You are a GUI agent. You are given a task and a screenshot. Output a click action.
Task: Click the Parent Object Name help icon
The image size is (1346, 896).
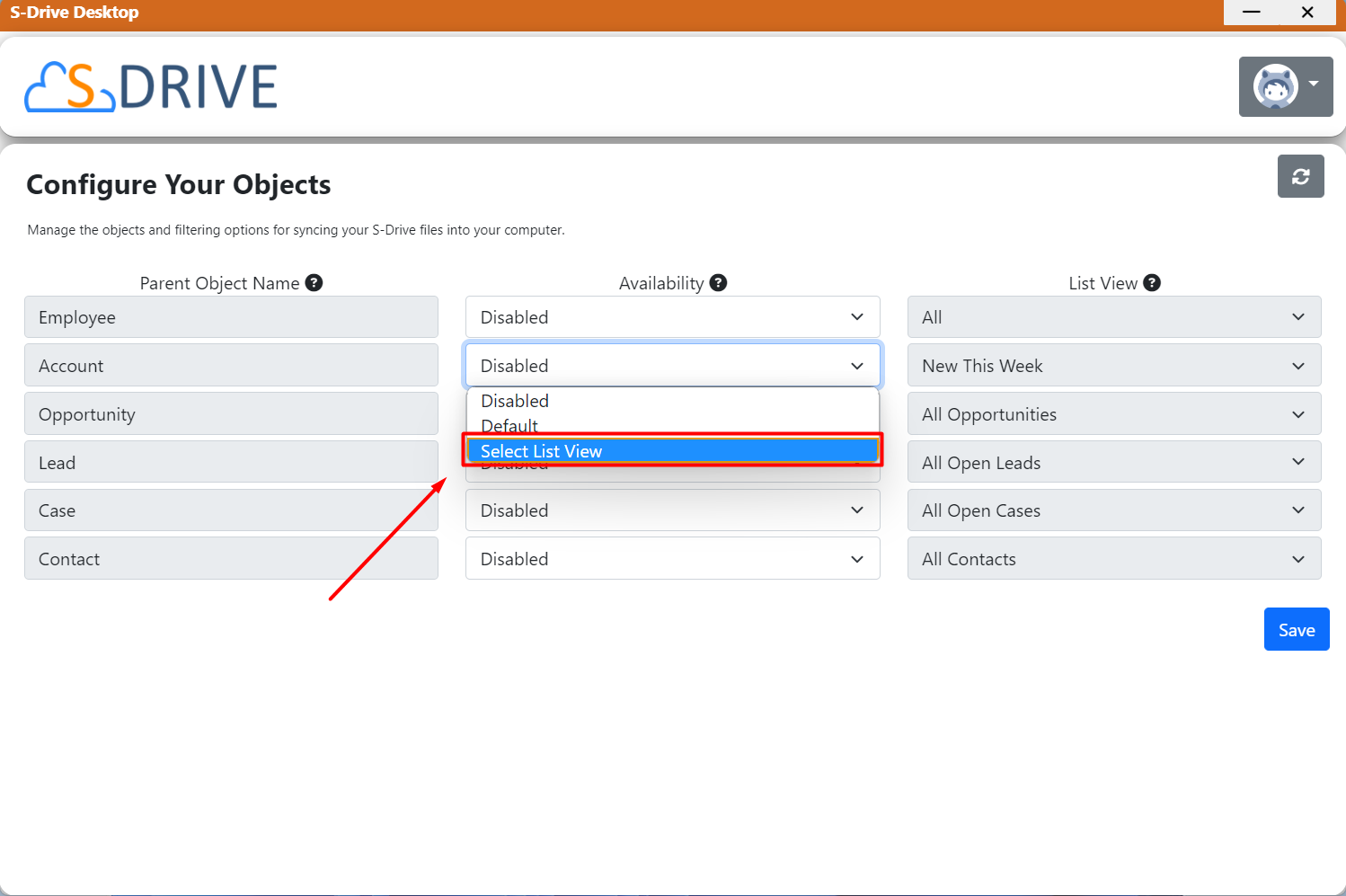click(314, 283)
